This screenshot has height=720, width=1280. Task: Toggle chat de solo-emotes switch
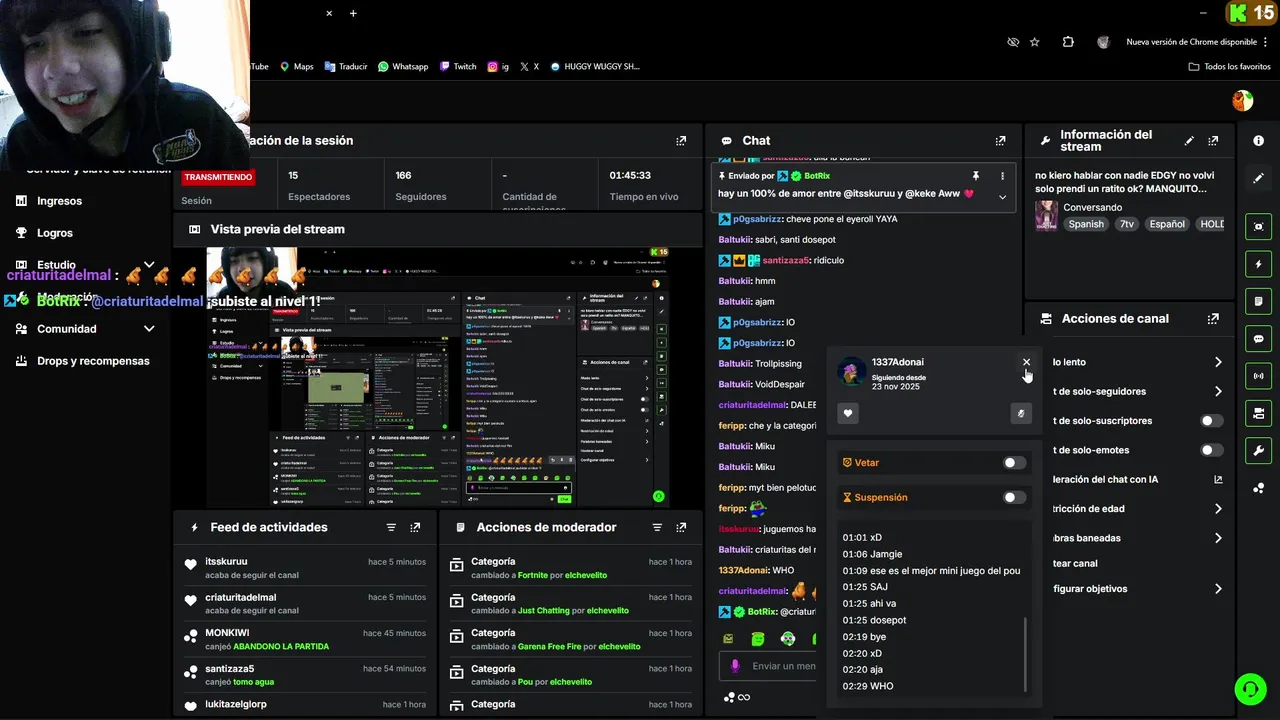[1212, 450]
